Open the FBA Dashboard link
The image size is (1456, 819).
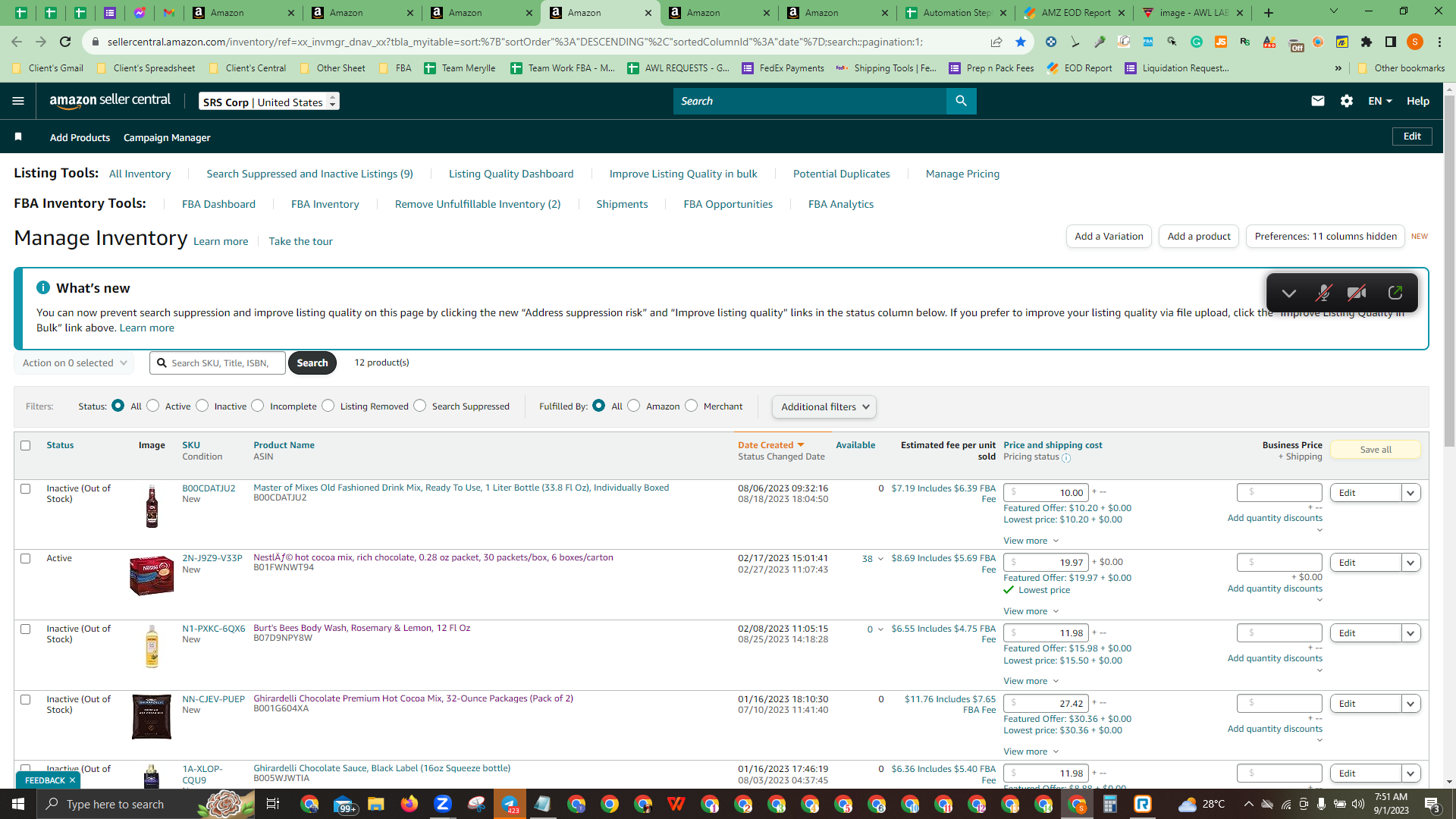(x=218, y=204)
